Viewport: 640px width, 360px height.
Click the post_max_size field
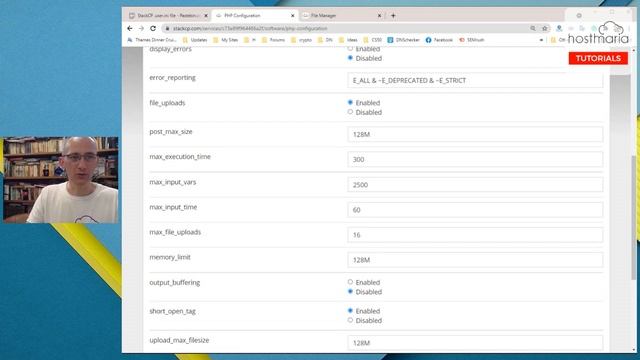pos(475,134)
